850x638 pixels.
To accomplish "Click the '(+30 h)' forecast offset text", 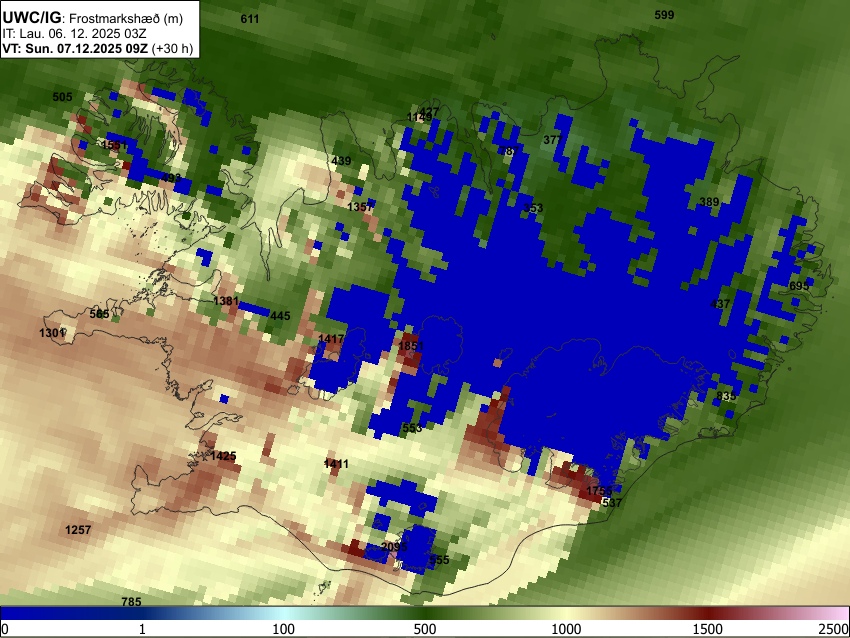I will click(172, 48).
